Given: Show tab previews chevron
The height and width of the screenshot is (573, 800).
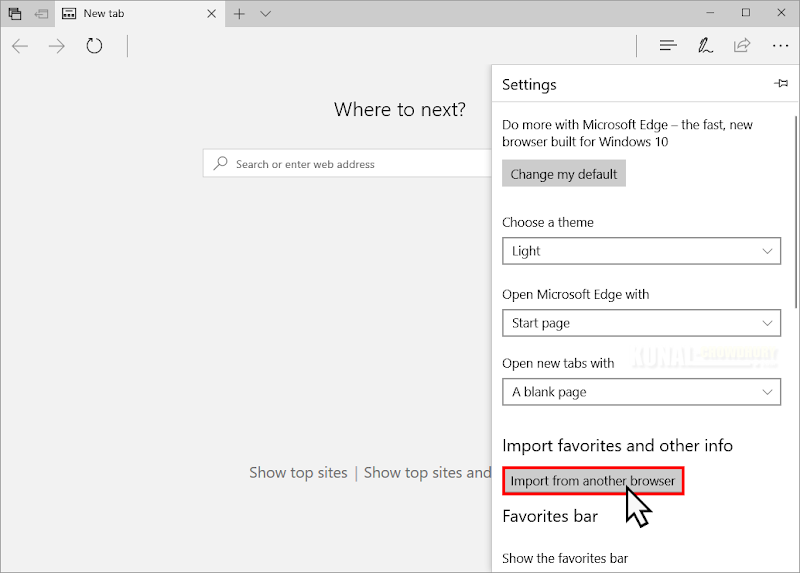Looking at the screenshot, I should click(265, 14).
